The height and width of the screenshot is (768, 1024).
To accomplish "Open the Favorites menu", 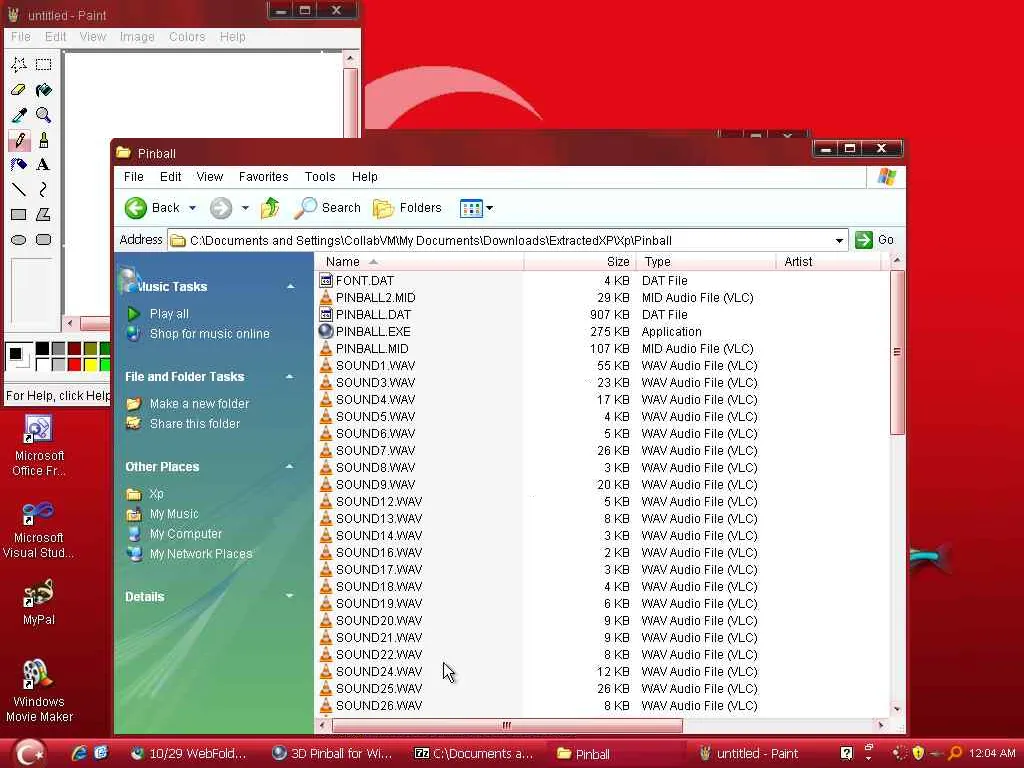I will pos(263,176).
